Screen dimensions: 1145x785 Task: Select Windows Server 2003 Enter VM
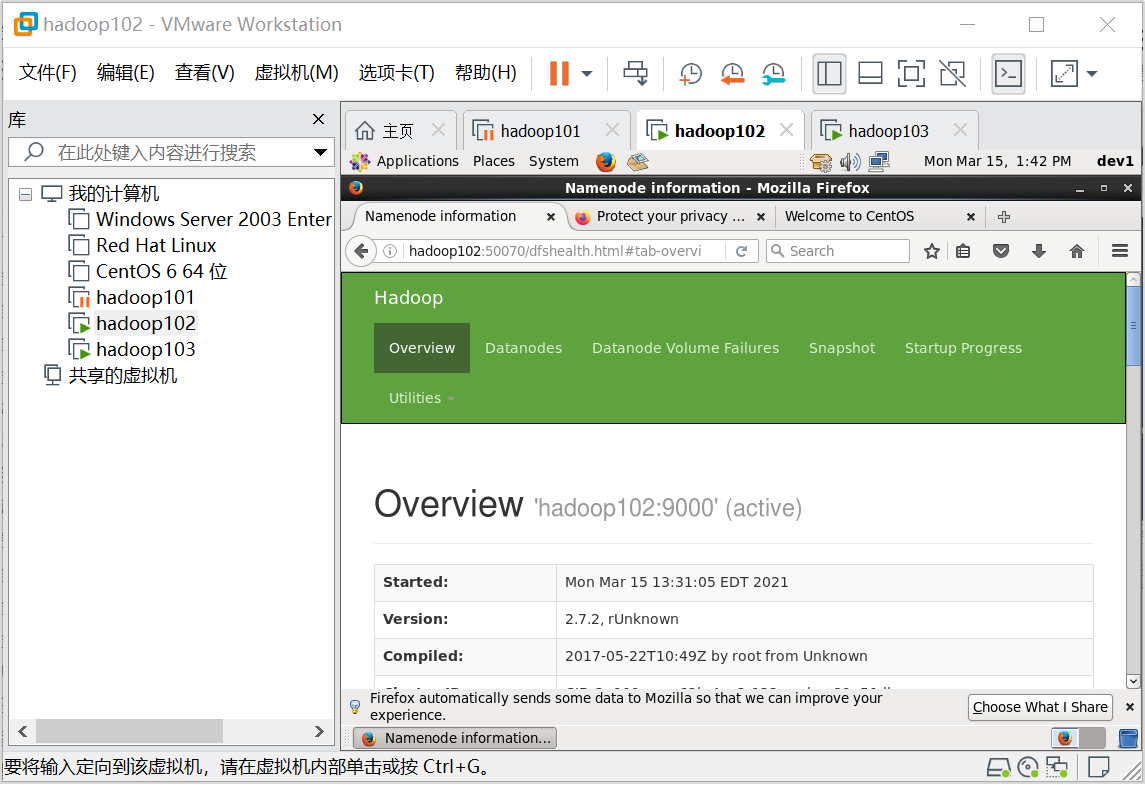pyautogui.click(x=200, y=219)
